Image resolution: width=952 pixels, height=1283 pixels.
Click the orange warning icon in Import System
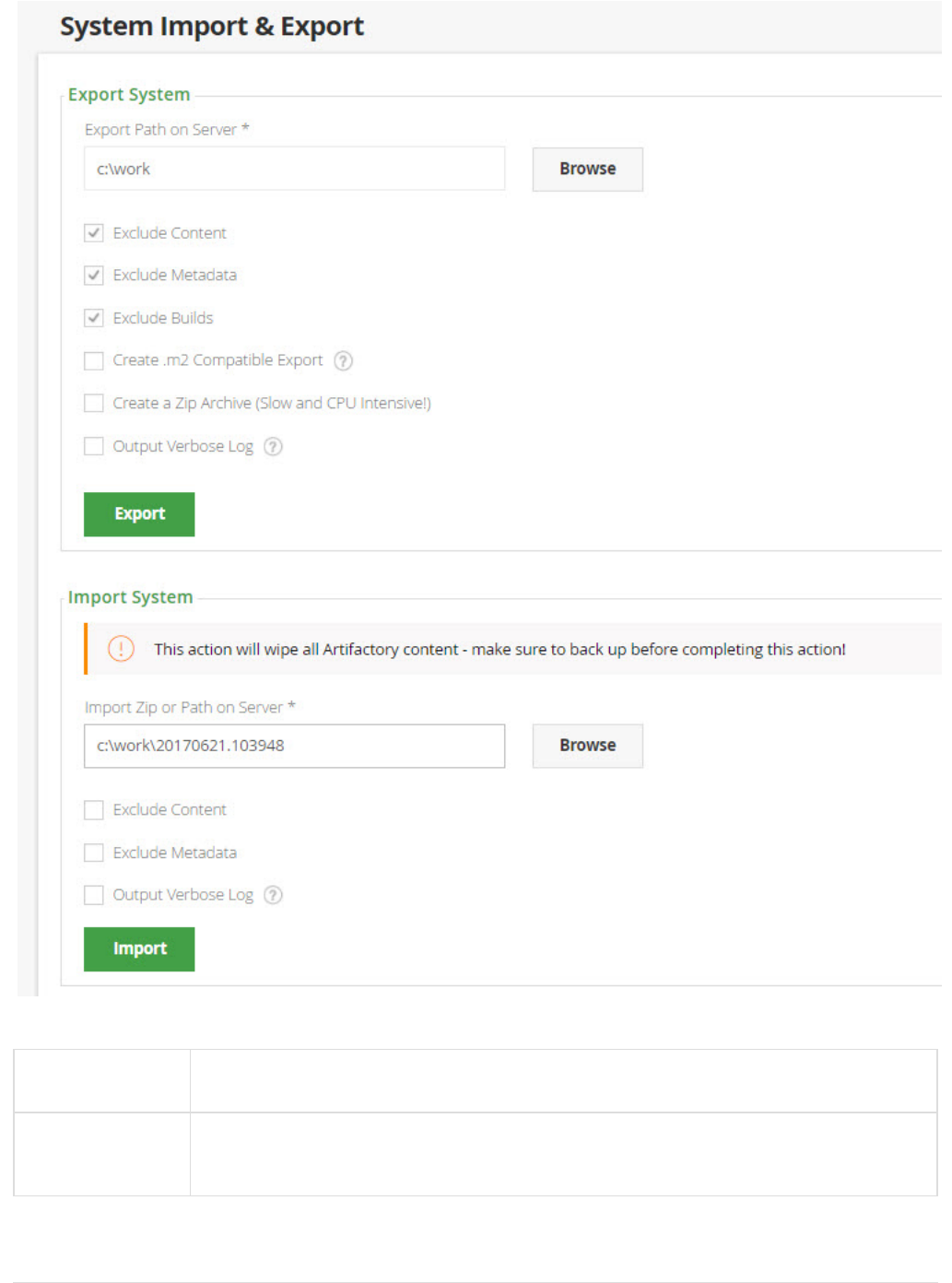point(121,649)
